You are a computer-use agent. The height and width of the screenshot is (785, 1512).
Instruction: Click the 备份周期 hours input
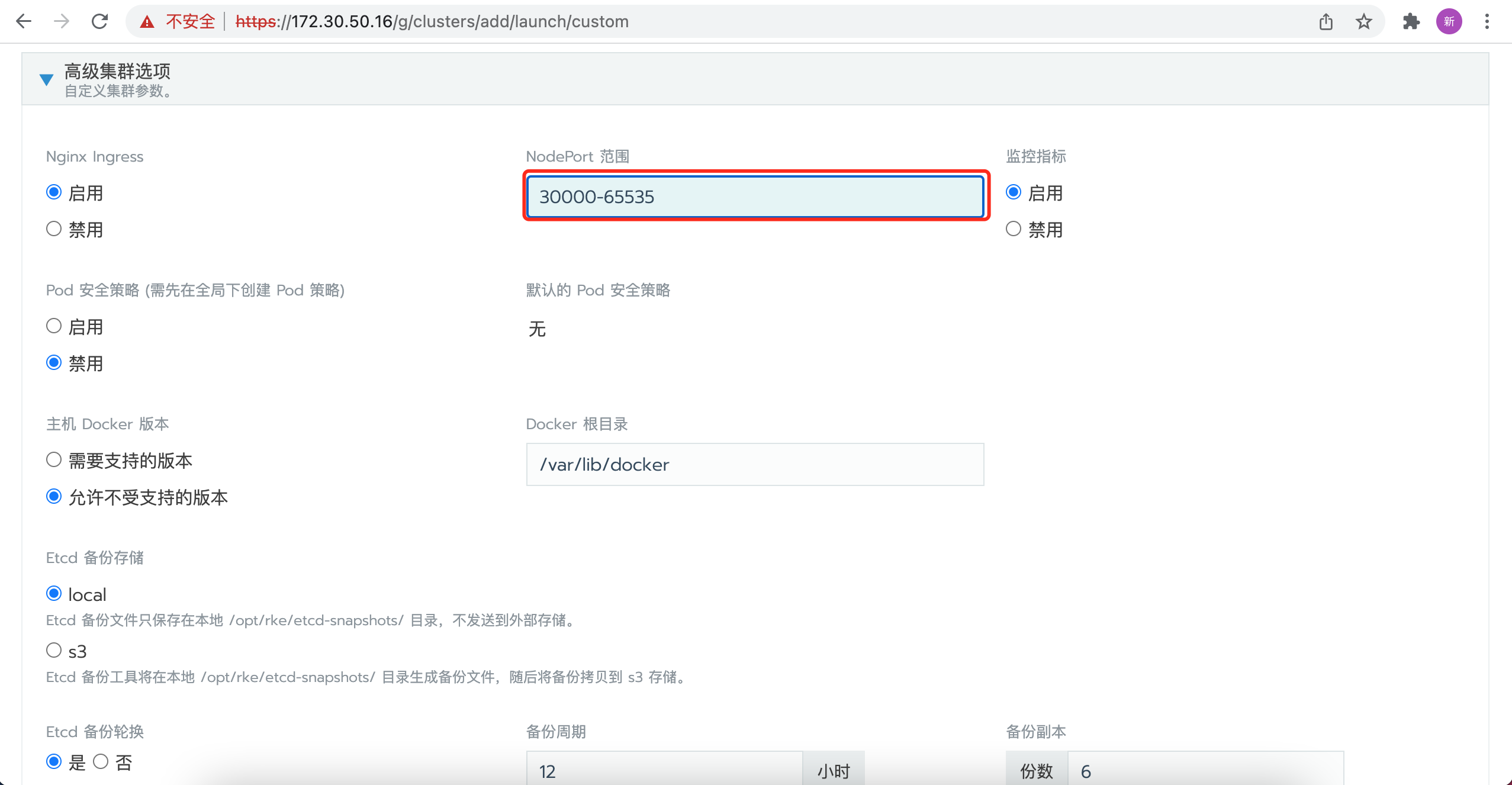pos(663,771)
